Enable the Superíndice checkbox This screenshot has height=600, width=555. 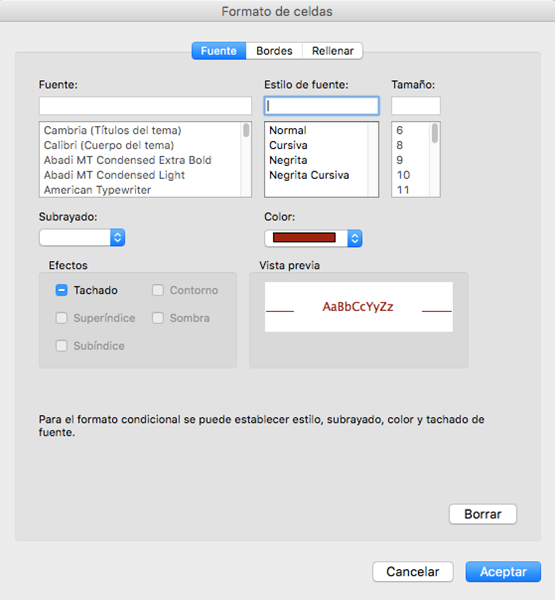pyautogui.click(x=61, y=318)
